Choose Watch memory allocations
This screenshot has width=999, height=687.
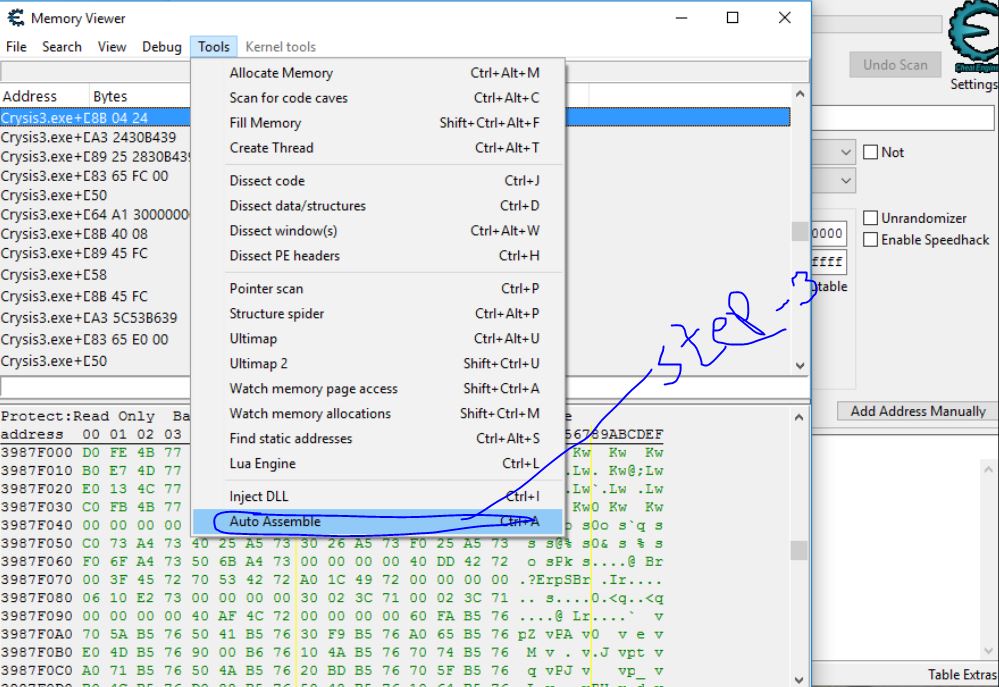coord(378,413)
